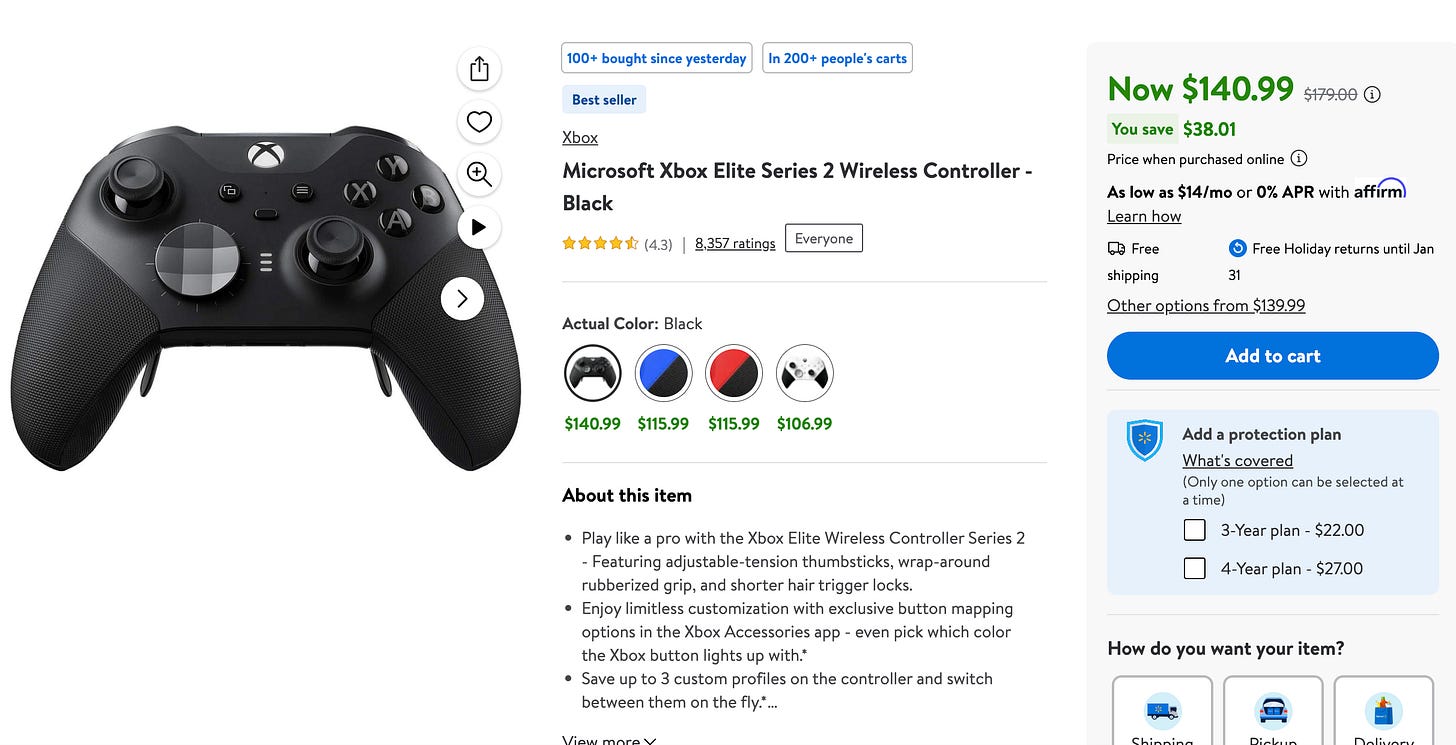This screenshot has height=745, width=1456.
Task: Select the white controller priced $106.99
Action: [804, 372]
